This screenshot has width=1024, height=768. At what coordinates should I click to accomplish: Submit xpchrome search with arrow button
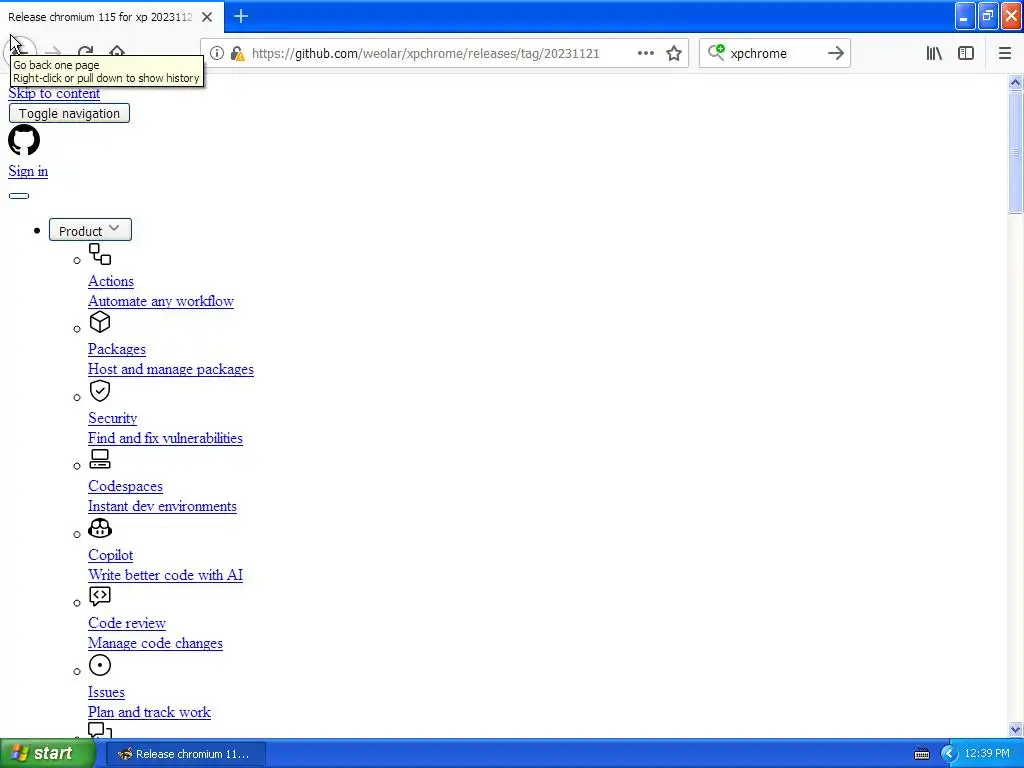point(835,54)
